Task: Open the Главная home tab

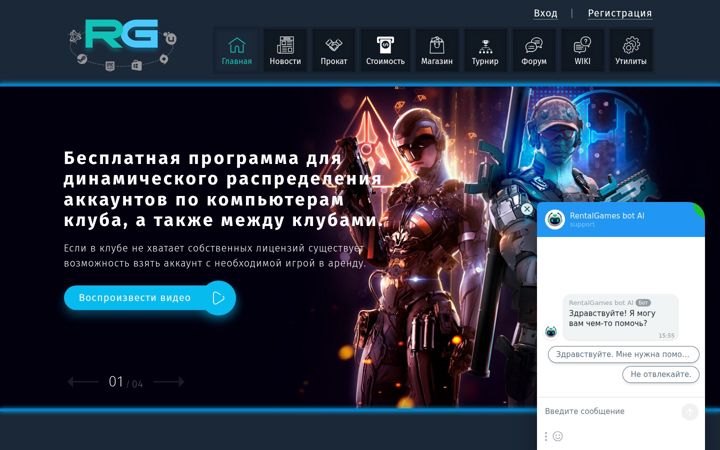Action: [236, 51]
